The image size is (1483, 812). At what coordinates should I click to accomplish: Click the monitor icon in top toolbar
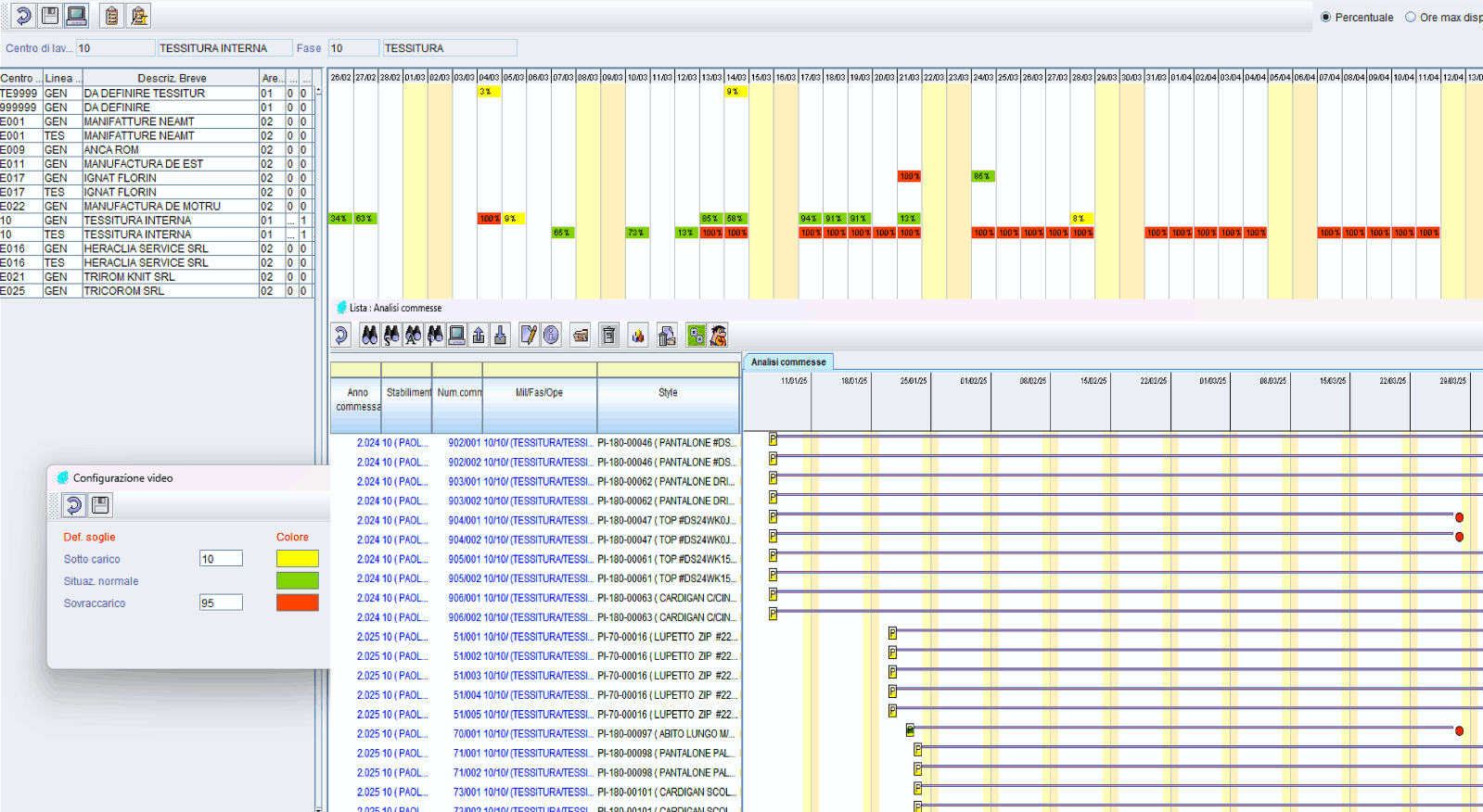tap(76, 16)
